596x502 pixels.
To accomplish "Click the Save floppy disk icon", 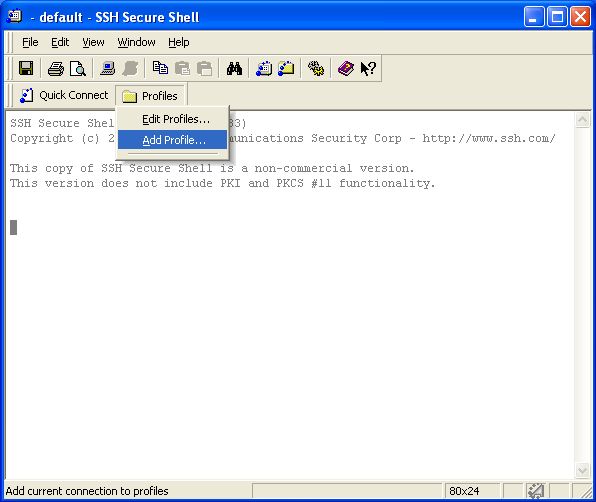I will click(26, 68).
